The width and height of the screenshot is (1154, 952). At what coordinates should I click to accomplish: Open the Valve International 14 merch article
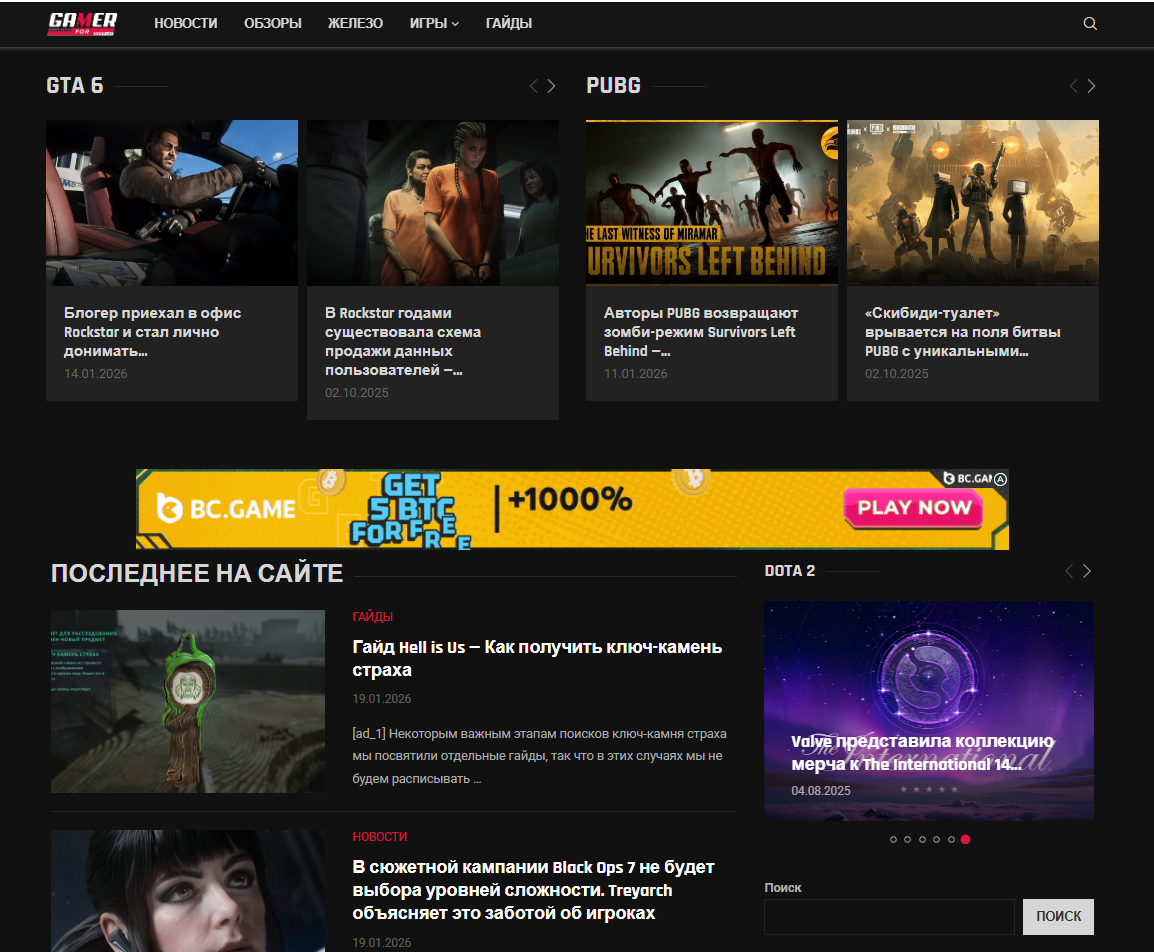click(922, 753)
